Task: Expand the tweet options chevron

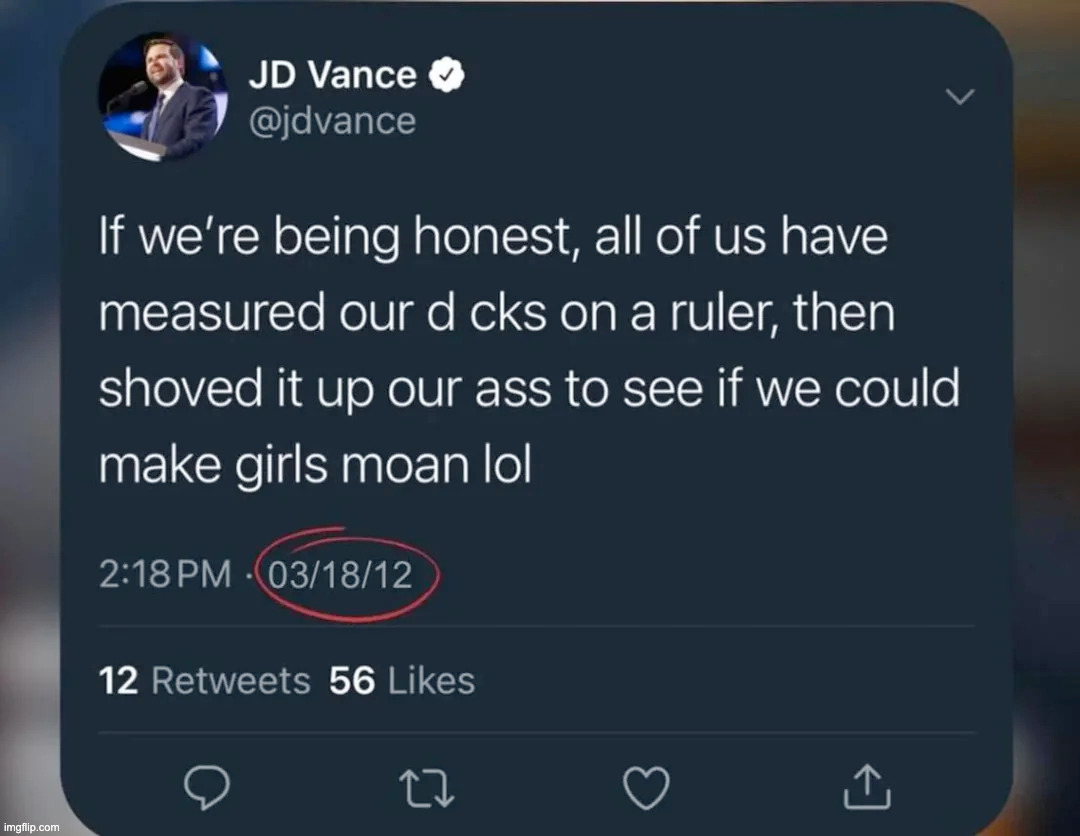Action: point(959,97)
